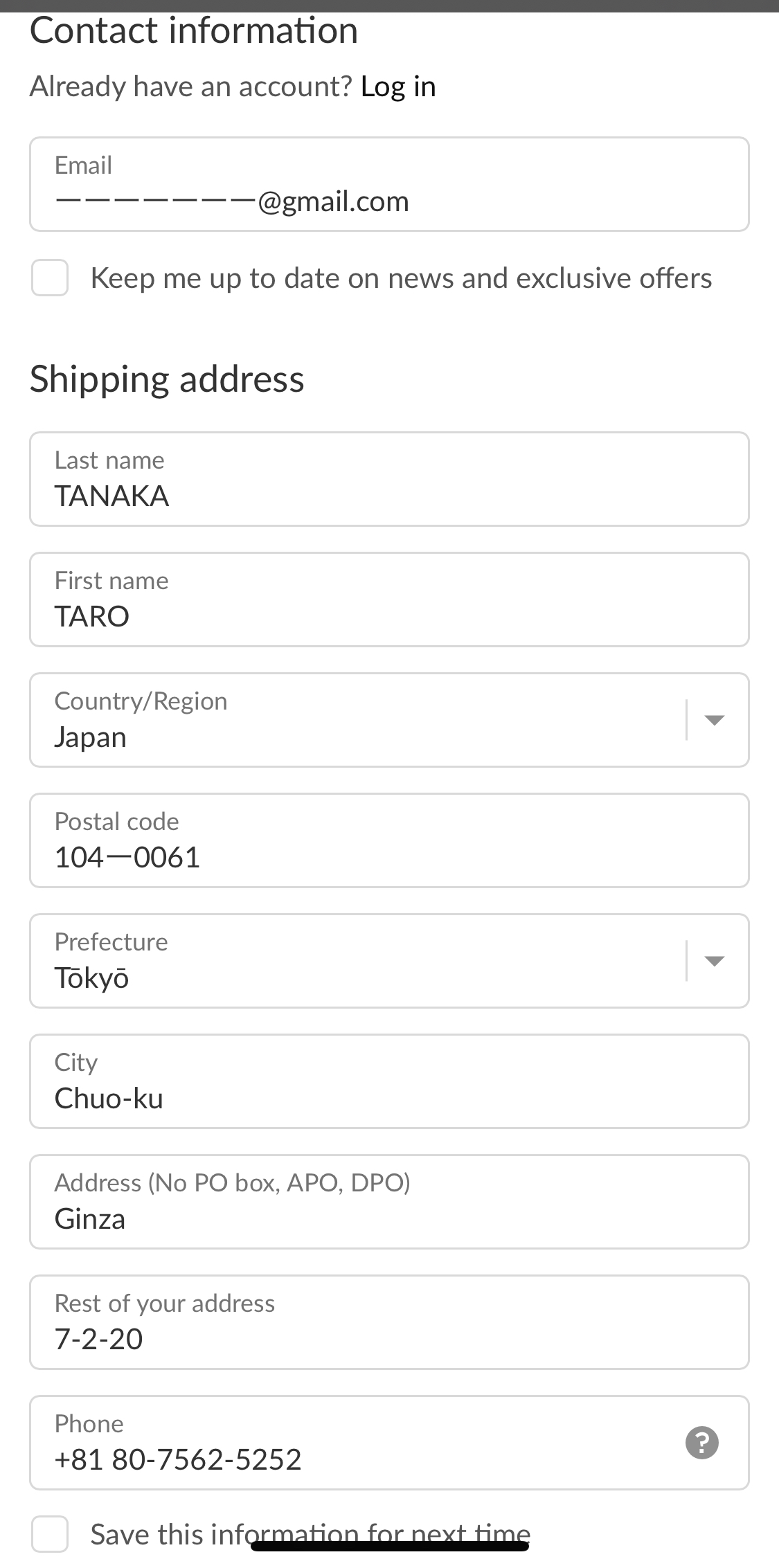Image resolution: width=779 pixels, height=1568 pixels.
Task: Check Save this information for next time
Action: [x=50, y=1534]
